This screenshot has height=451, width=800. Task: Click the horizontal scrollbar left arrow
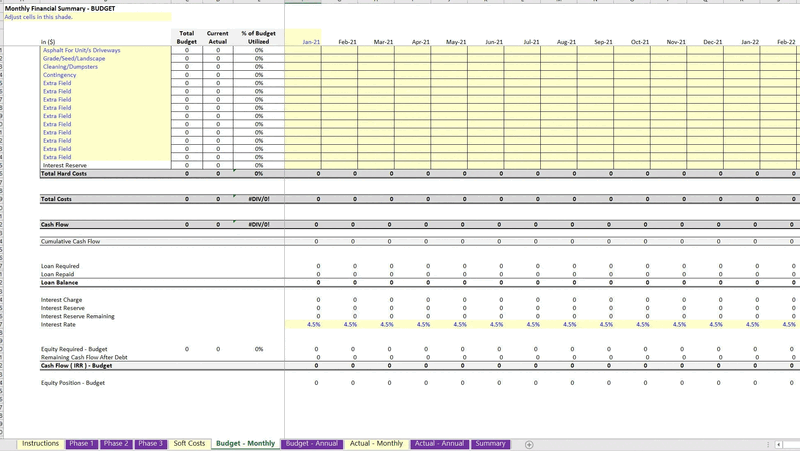click(779, 444)
